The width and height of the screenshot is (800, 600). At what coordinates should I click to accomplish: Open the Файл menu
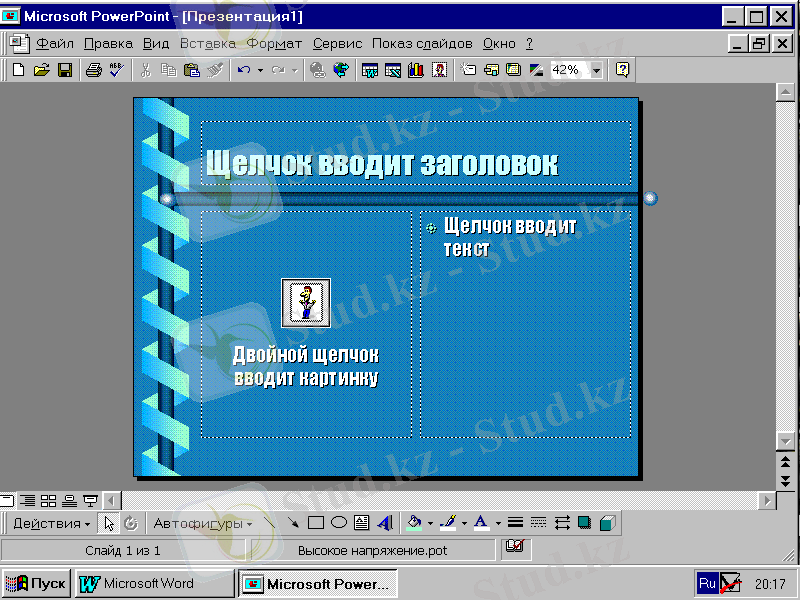[x=55, y=44]
